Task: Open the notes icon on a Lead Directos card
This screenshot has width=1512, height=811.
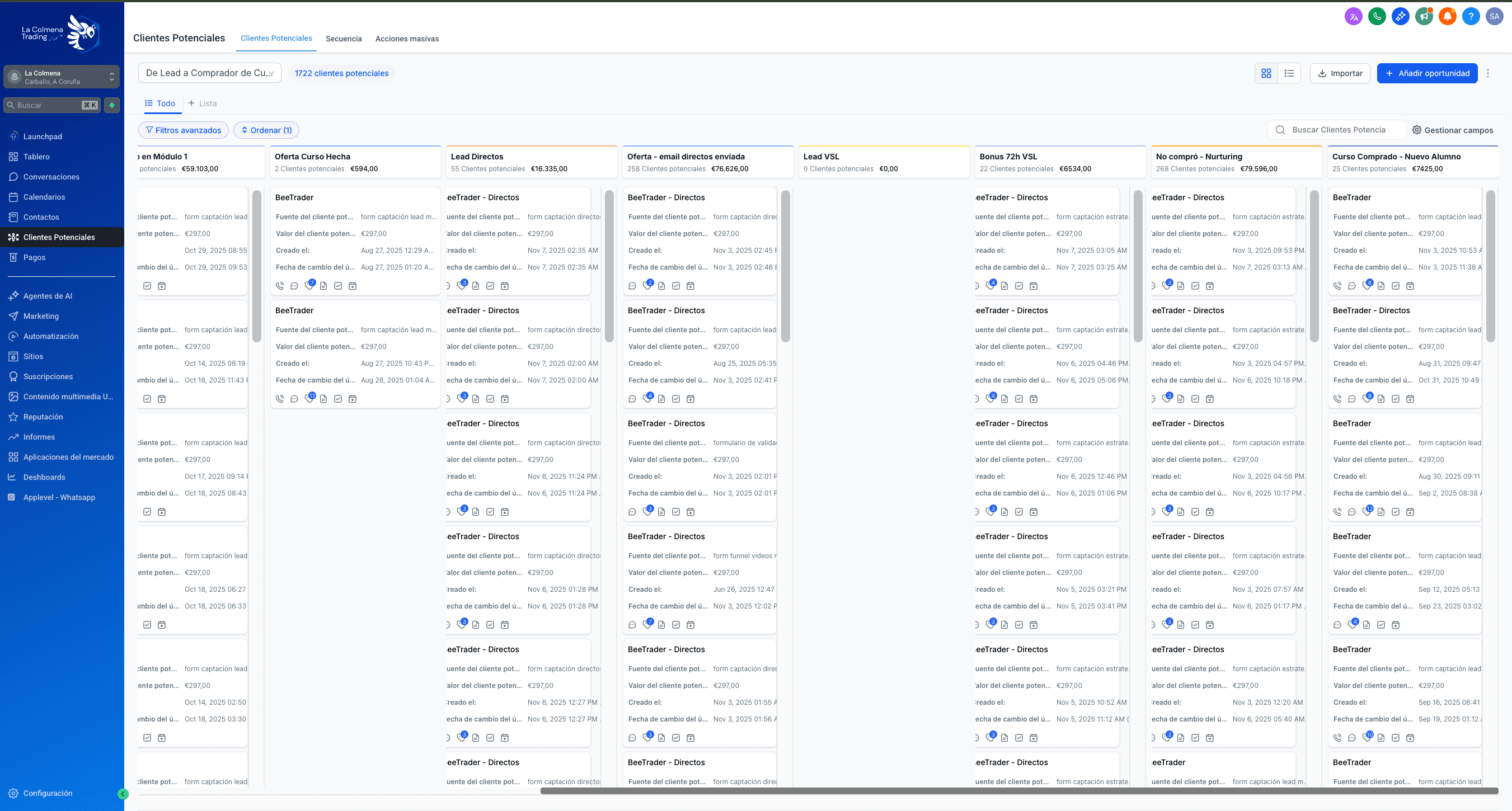Action: point(476,286)
